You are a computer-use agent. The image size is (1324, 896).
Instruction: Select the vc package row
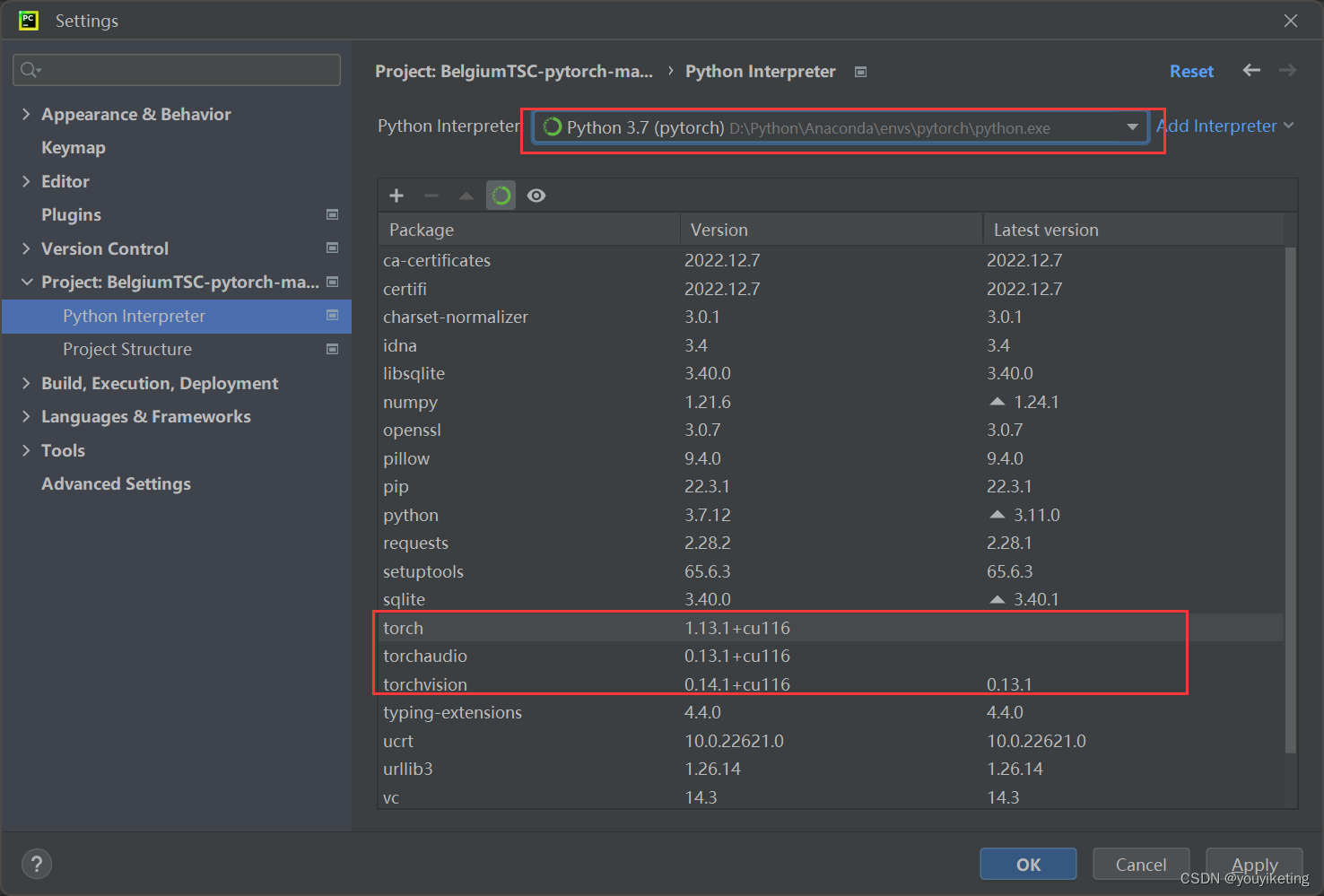(831, 796)
